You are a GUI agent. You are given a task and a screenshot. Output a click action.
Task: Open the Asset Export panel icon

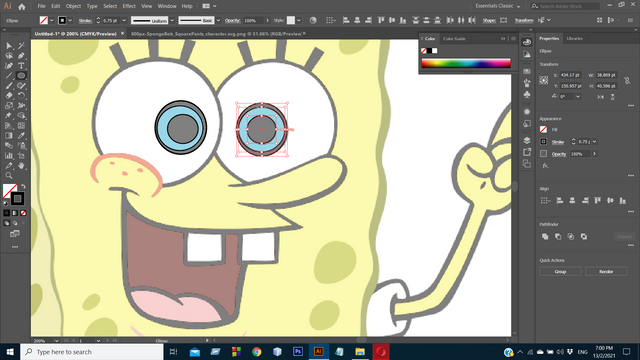(527, 152)
